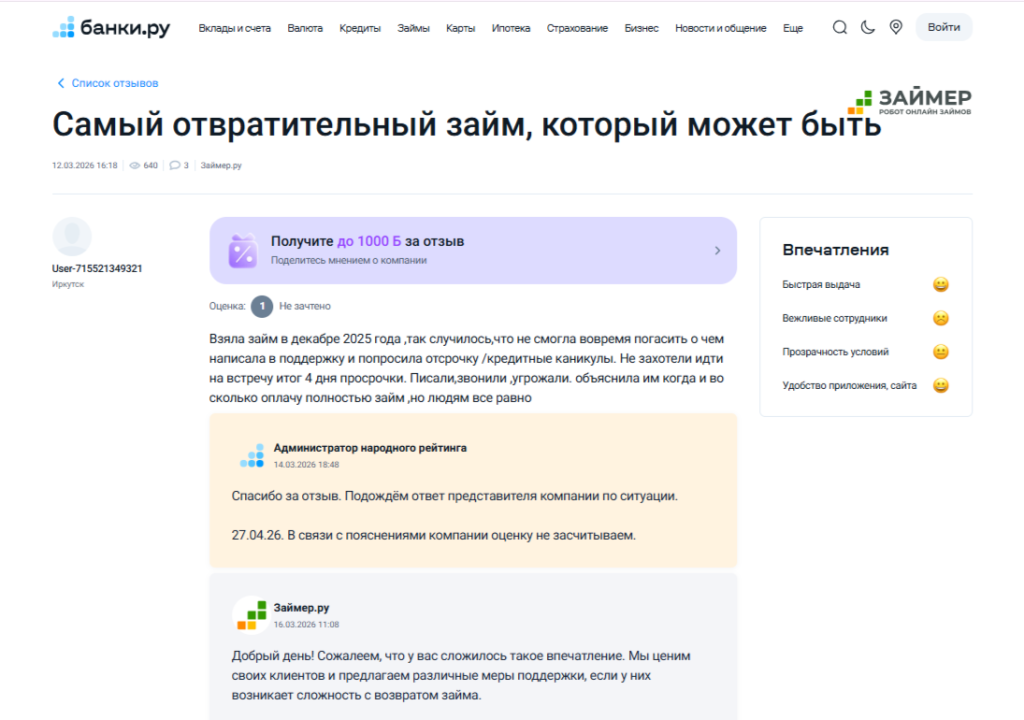1024x720 pixels.
Task: Click the Прозрачность условий label
Action: tap(835, 352)
